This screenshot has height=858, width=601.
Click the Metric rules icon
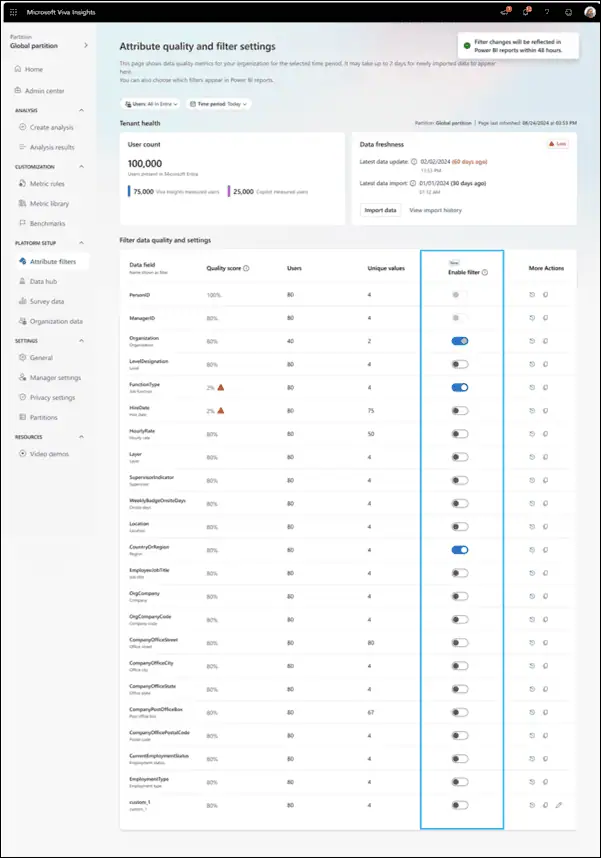click(22, 183)
